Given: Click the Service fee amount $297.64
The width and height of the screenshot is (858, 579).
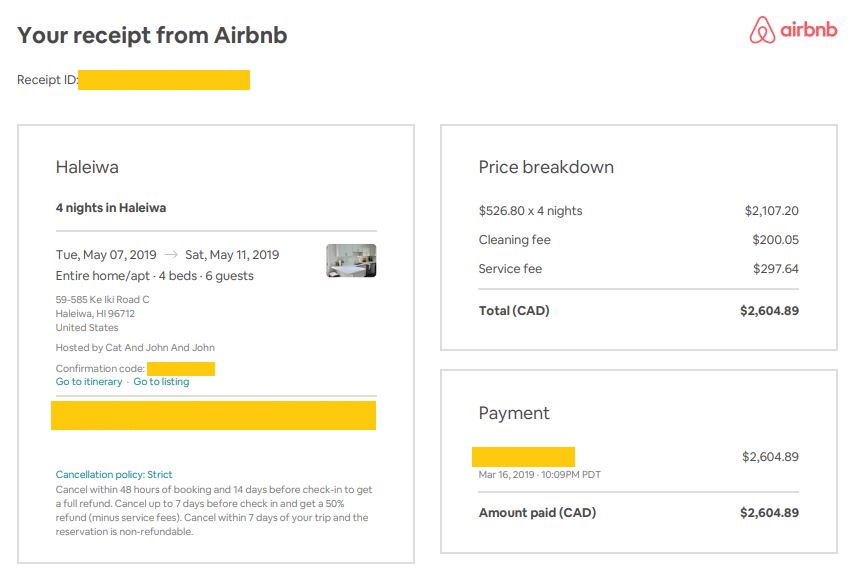Looking at the screenshot, I should (775, 269).
